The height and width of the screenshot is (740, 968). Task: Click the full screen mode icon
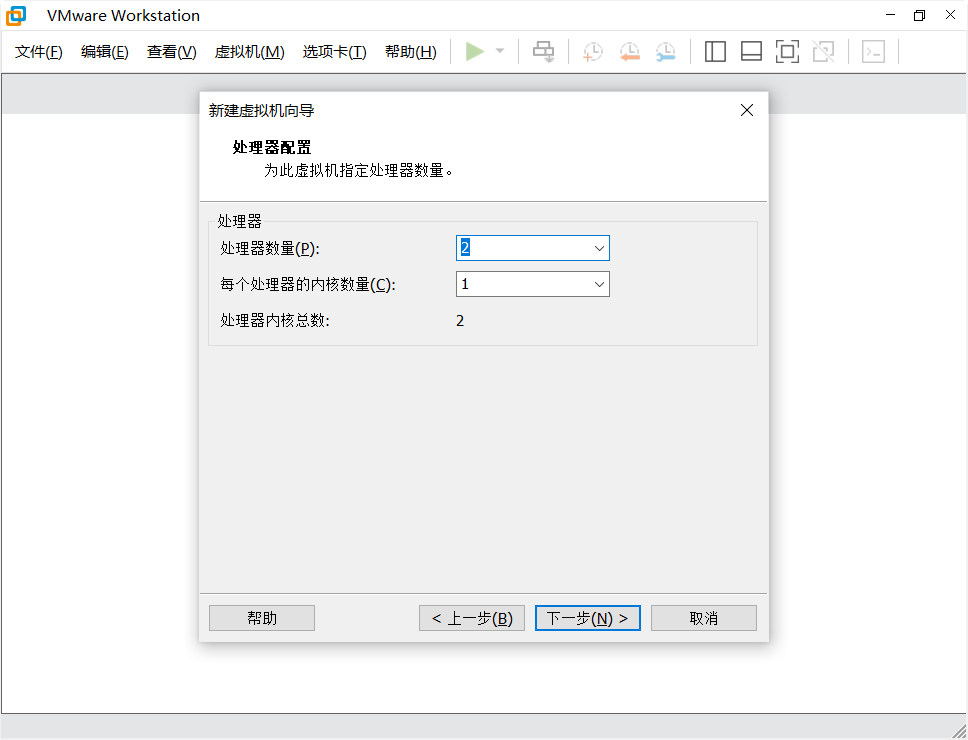point(787,52)
